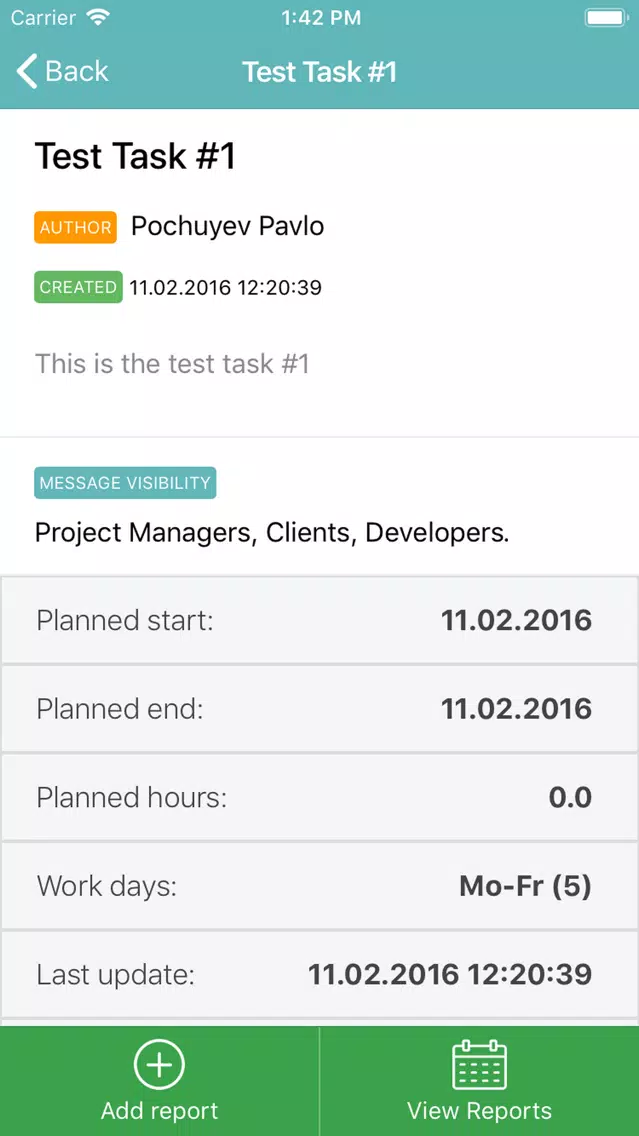Tap the green CREATED badge
Viewport: 639px width, 1136px height.
pos(78,287)
